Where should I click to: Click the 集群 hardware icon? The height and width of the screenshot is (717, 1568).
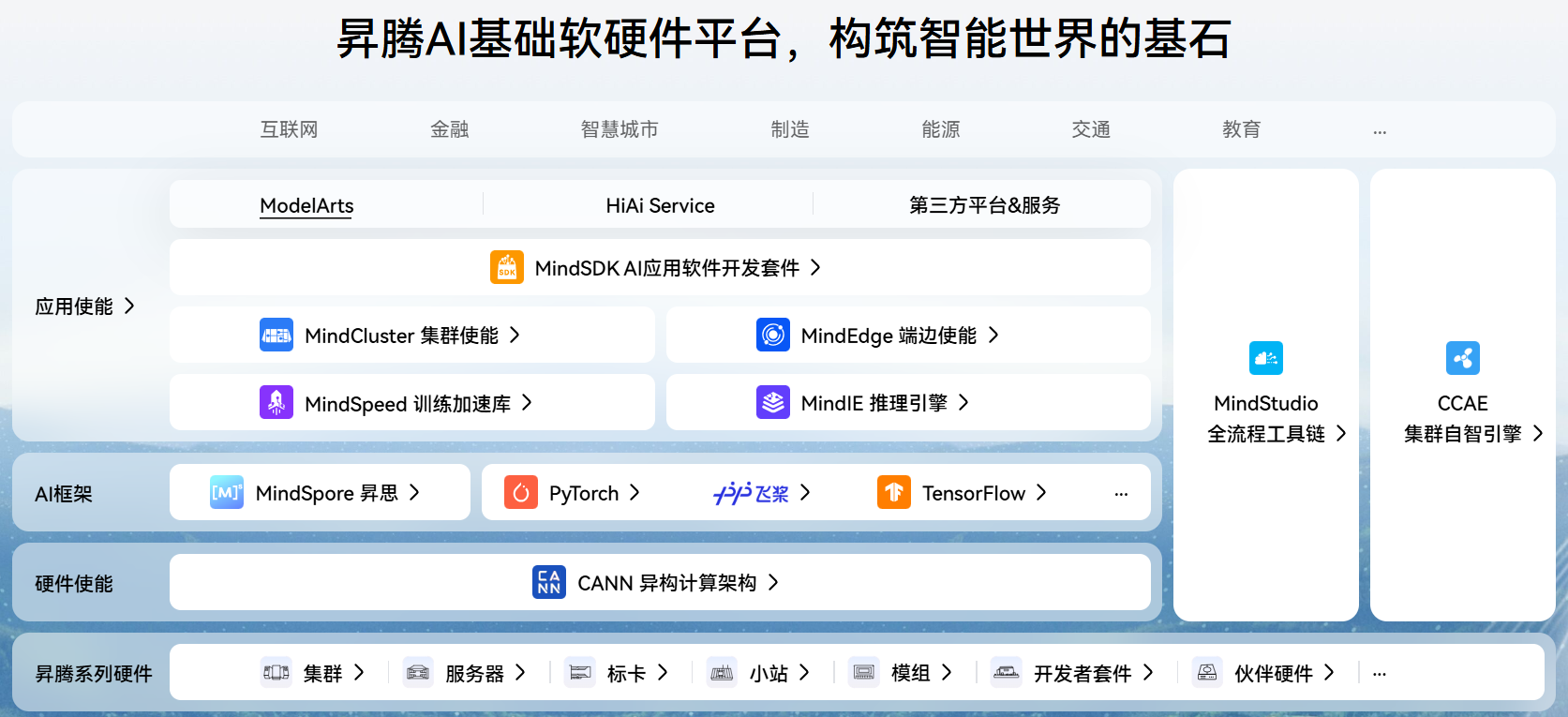(x=276, y=672)
